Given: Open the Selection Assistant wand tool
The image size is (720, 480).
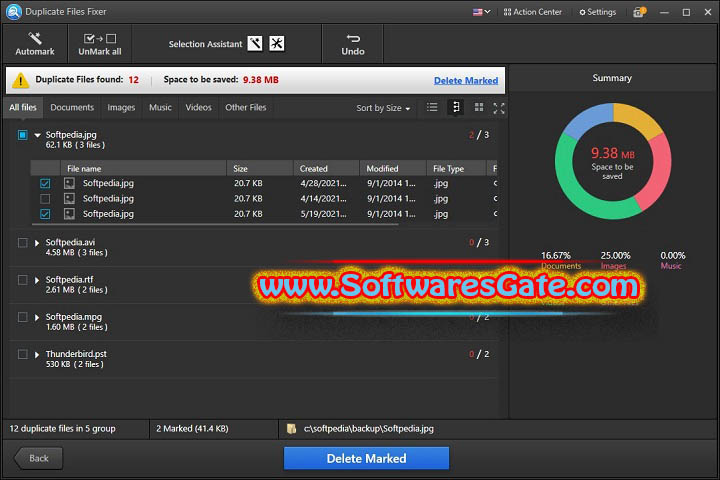Looking at the screenshot, I should coord(255,44).
